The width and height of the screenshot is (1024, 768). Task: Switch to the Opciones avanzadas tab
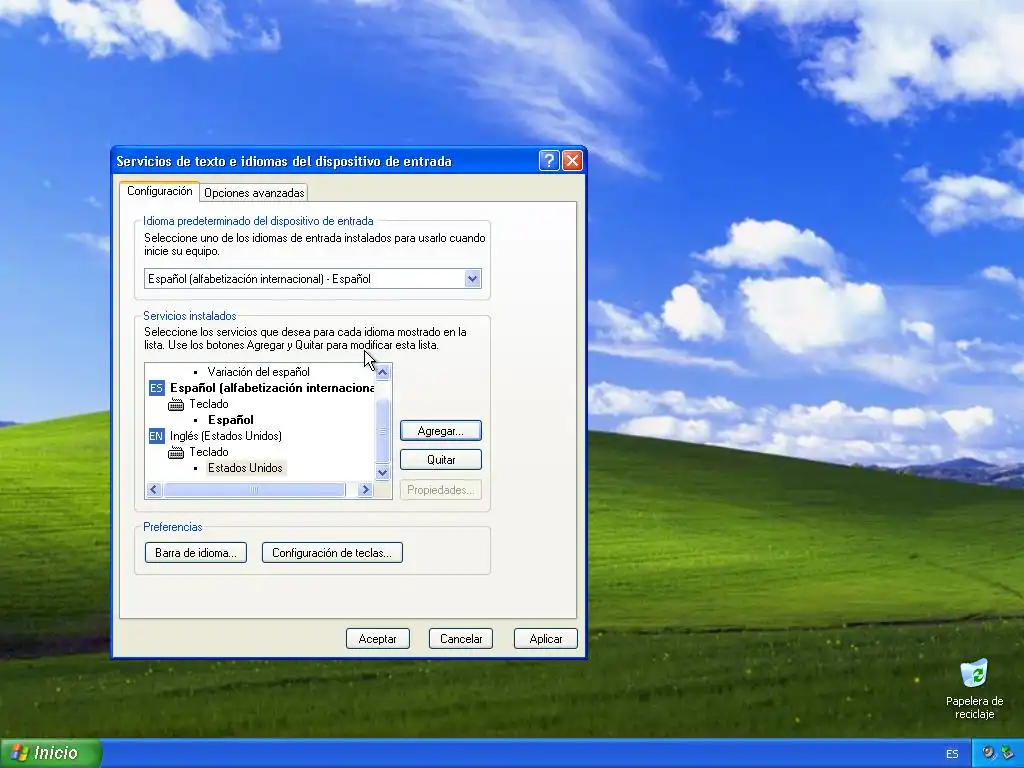(x=254, y=193)
